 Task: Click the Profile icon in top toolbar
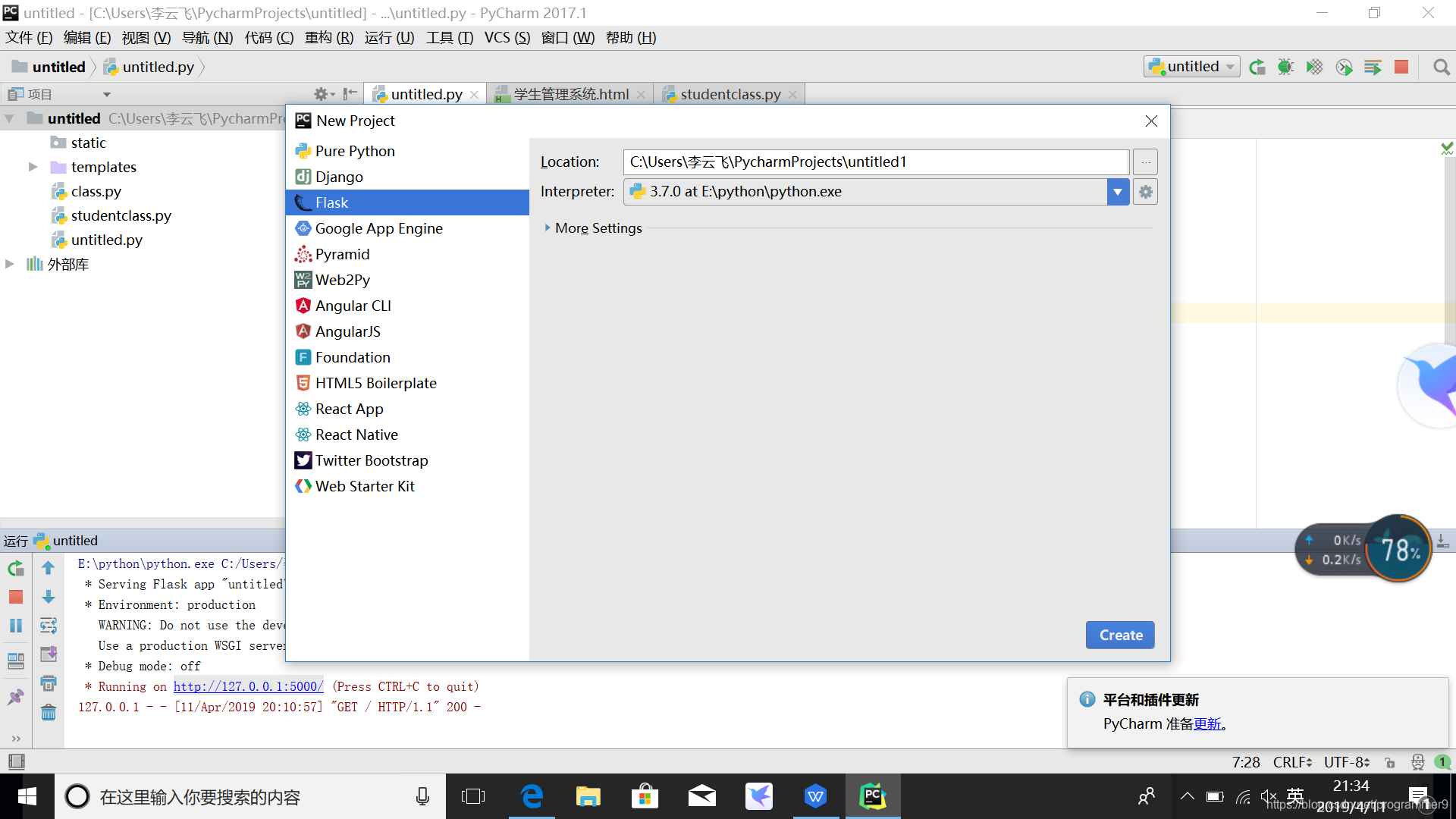coord(1344,67)
